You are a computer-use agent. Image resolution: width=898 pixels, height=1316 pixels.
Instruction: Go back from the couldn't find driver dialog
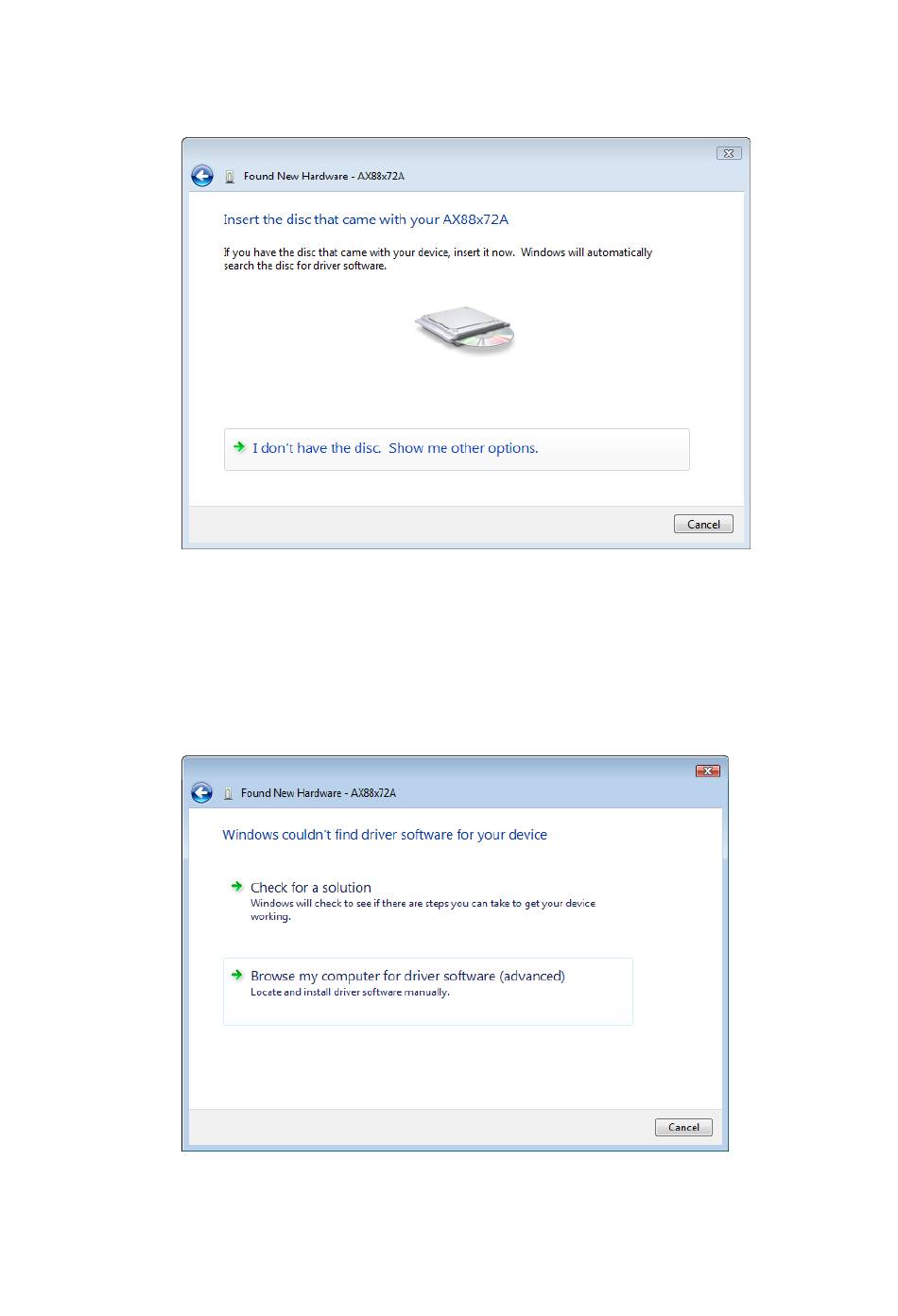click(201, 792)
